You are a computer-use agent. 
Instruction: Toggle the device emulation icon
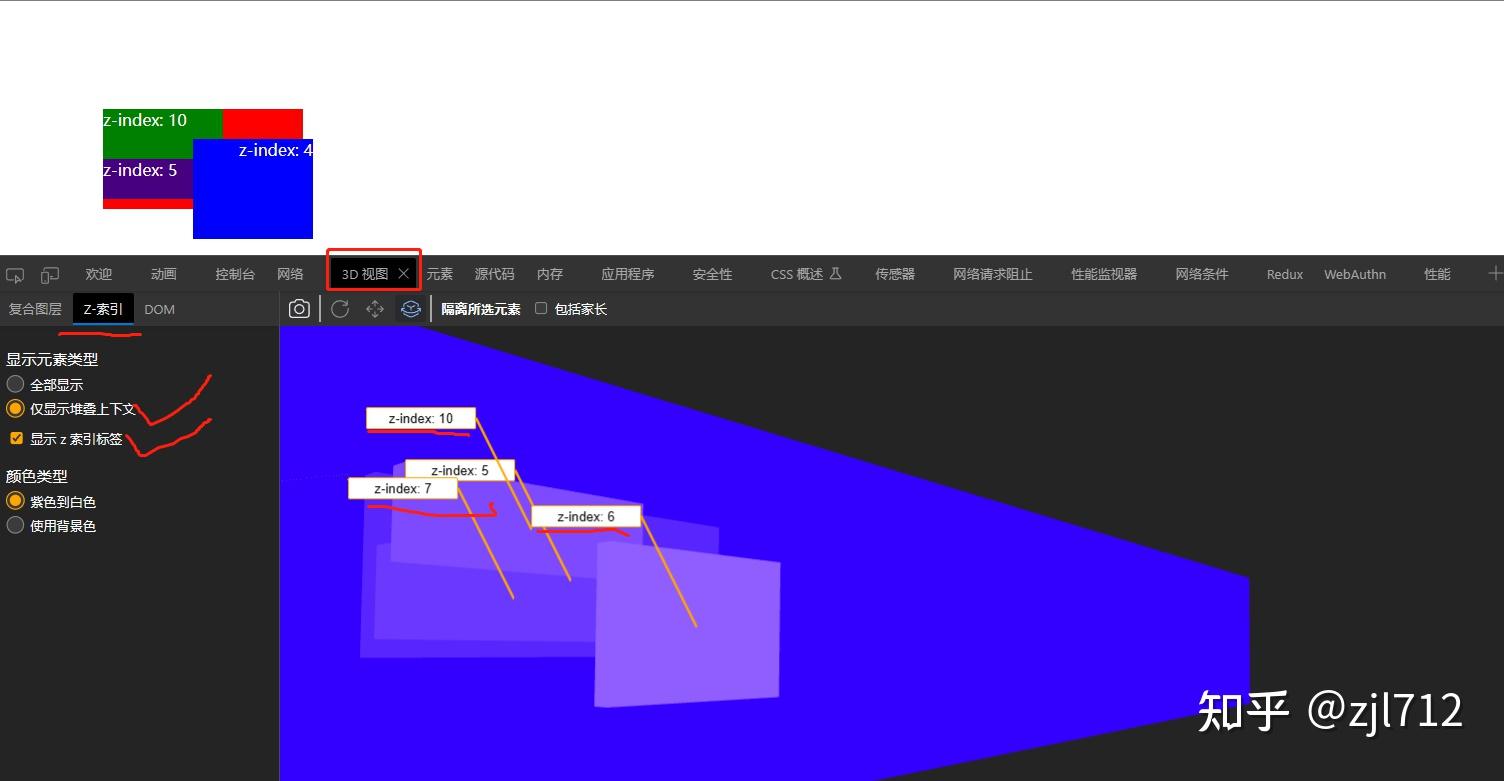coord(50,274)
